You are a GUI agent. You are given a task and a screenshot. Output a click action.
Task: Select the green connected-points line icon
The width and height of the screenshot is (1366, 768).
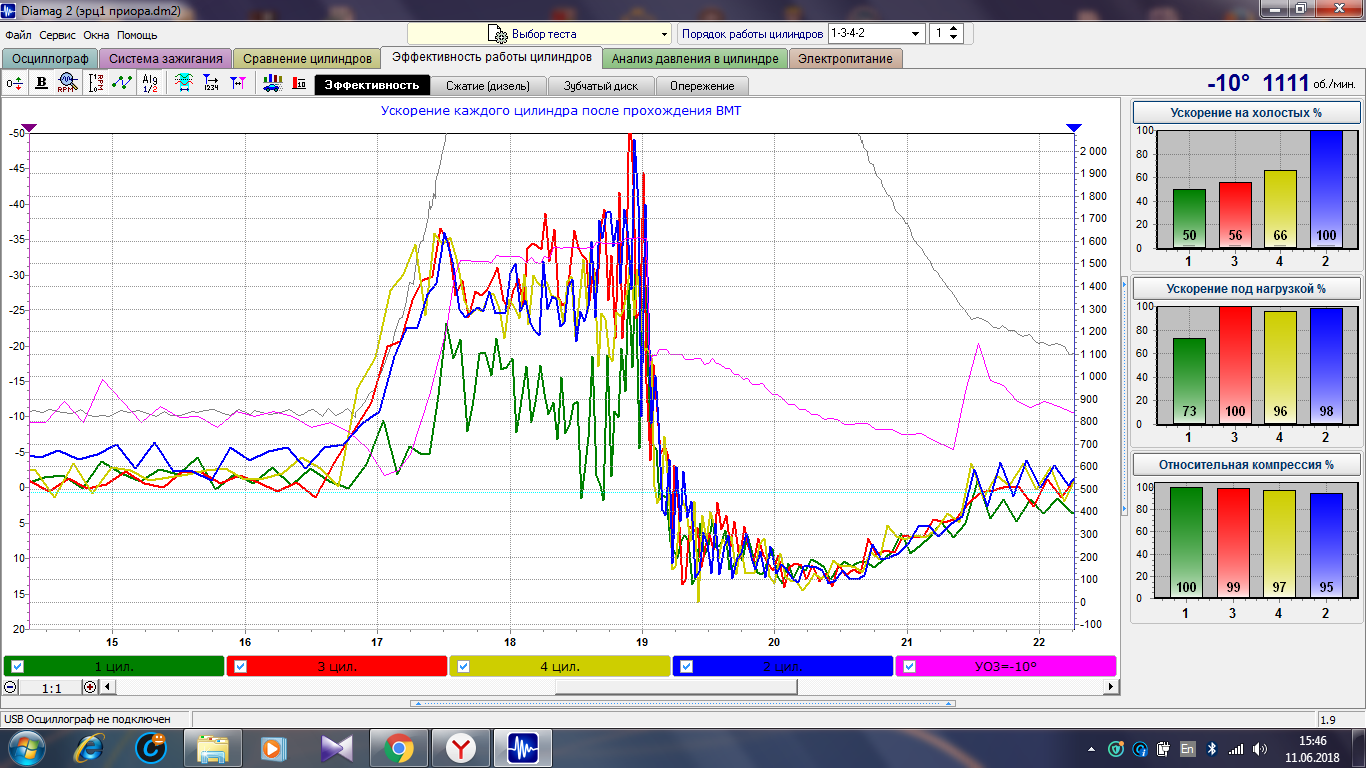coord(122,84)
